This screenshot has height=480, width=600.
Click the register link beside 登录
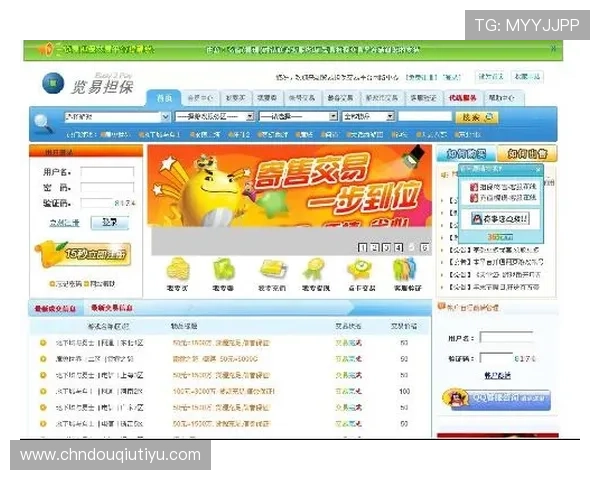click(x=64, y=223)
